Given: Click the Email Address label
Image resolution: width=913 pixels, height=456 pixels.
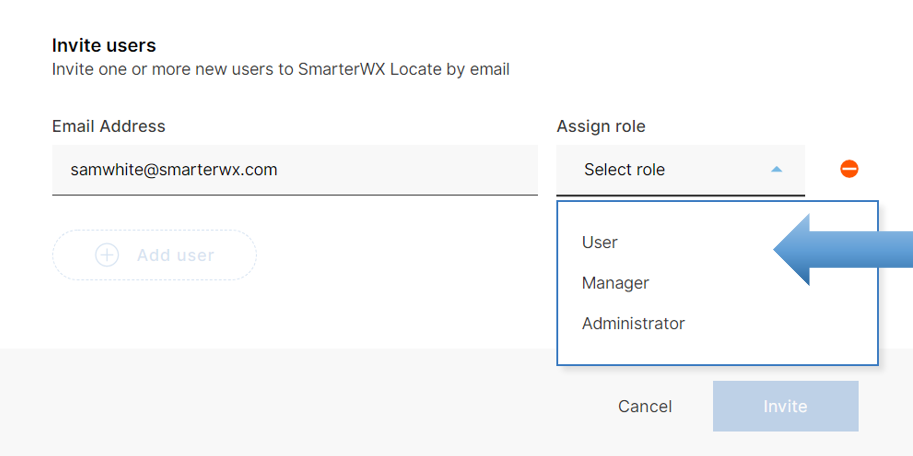Looking at the screenshot, I should pos(109,126).
